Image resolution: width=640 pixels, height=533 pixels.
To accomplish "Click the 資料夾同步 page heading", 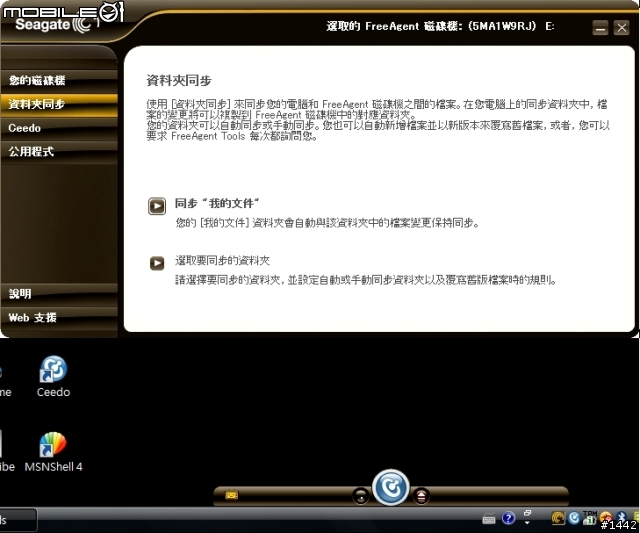I will (x=179, y=80).
